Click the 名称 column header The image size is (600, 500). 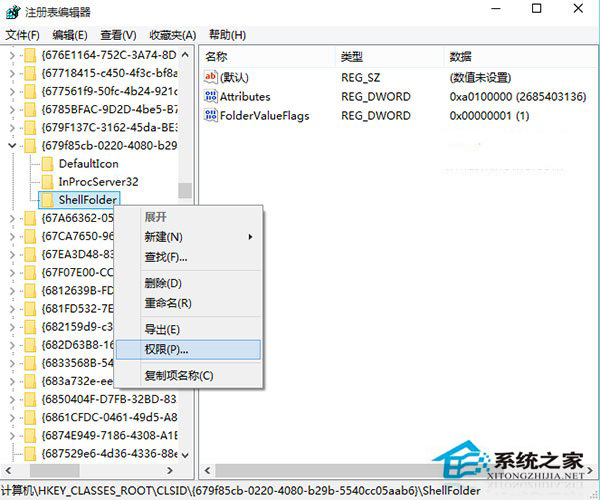coord(267,57)
